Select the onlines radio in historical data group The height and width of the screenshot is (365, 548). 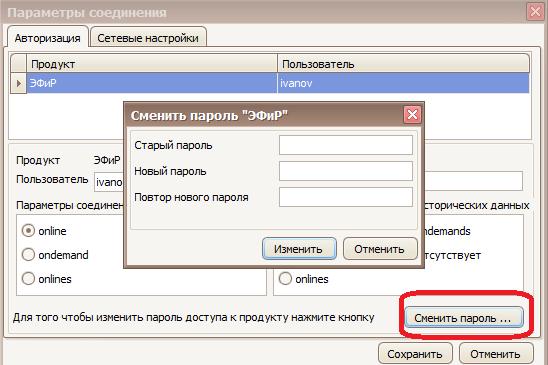point(285,279)
